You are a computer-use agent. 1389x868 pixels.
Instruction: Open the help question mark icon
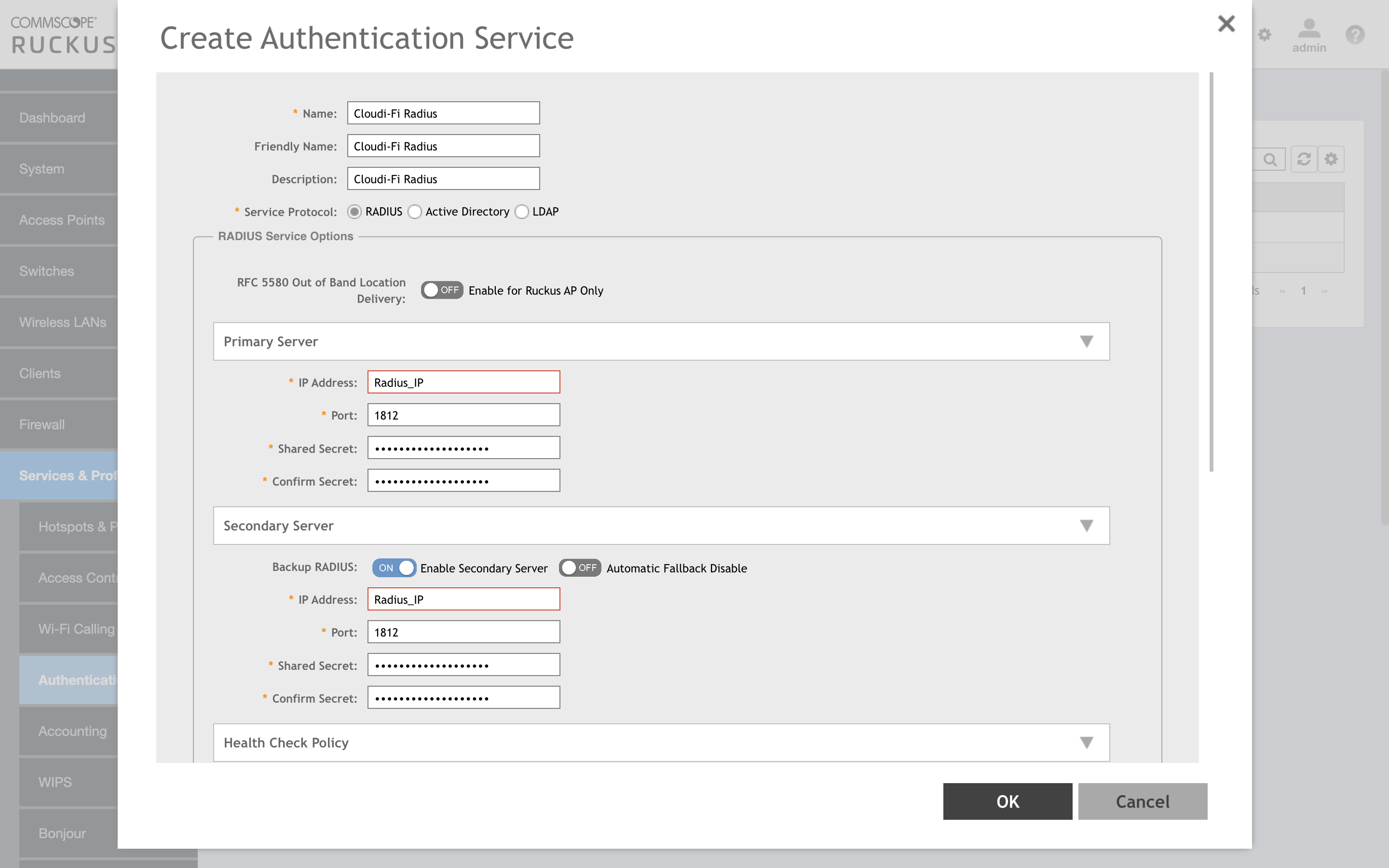(x=1356, y=35)
